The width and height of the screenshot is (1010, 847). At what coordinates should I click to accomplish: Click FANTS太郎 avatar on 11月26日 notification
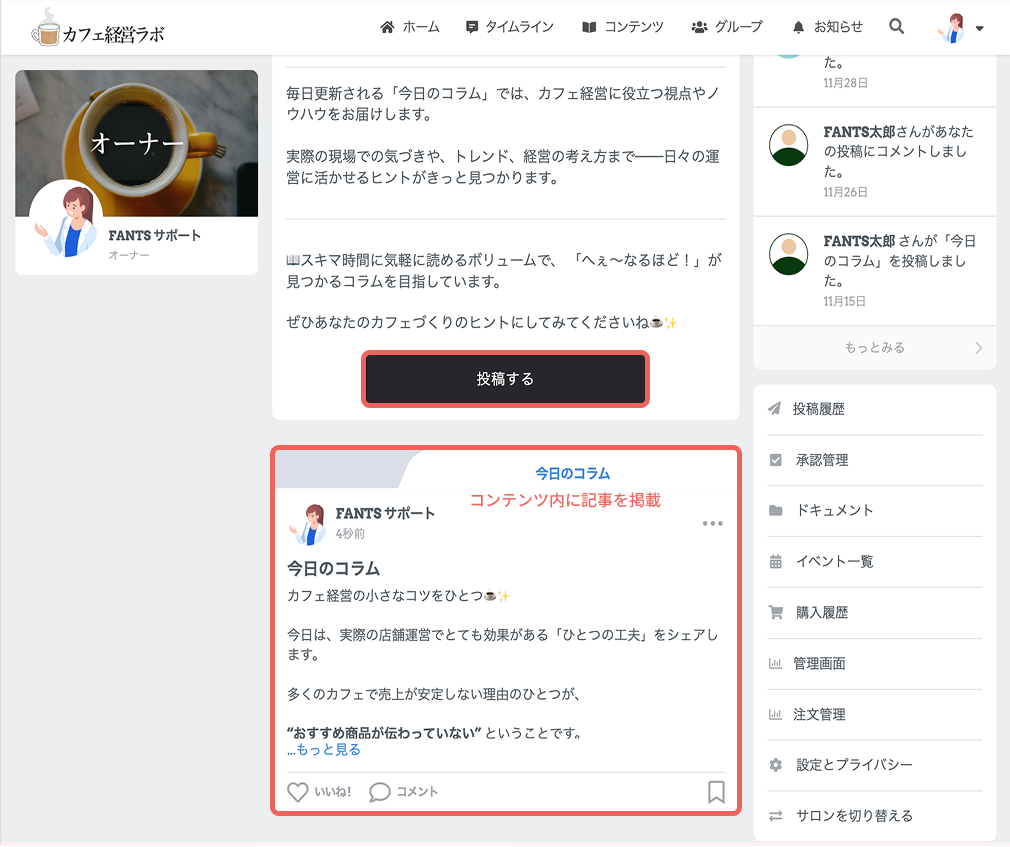(x=788, y=145)
